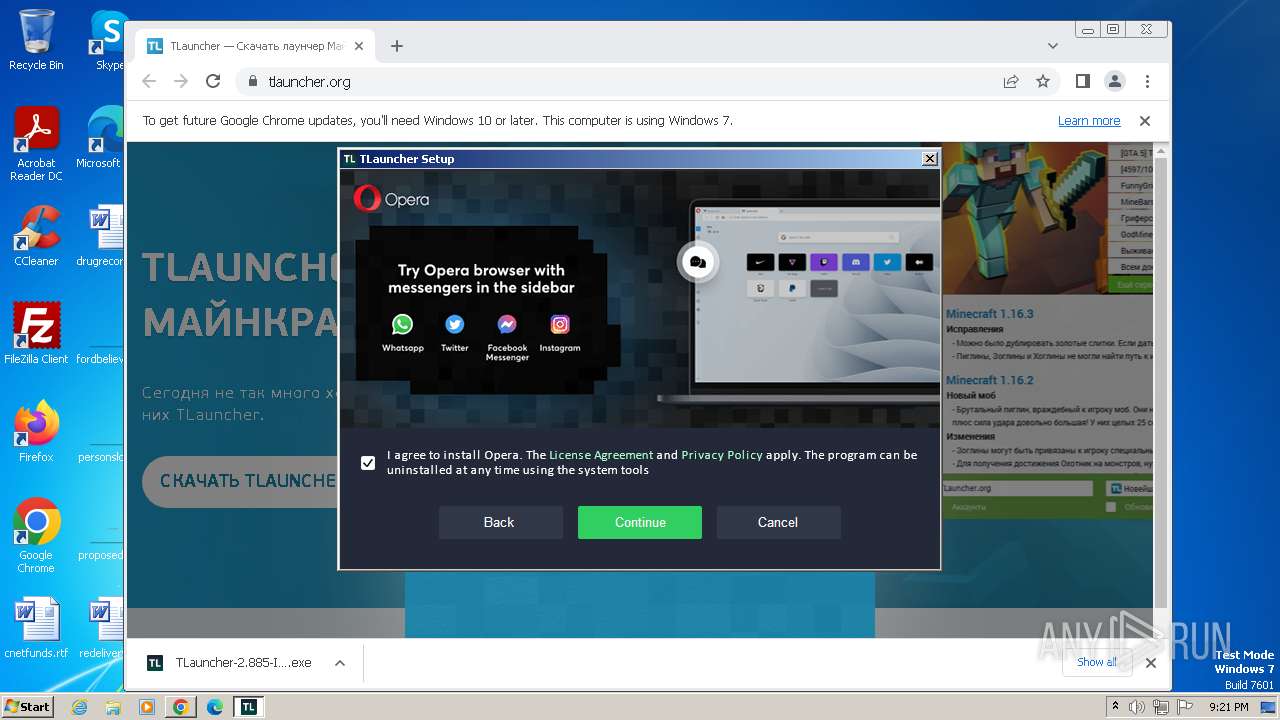Open the CCleaner desktop icon
The image size is (1280, 720).
click(36, 235)
